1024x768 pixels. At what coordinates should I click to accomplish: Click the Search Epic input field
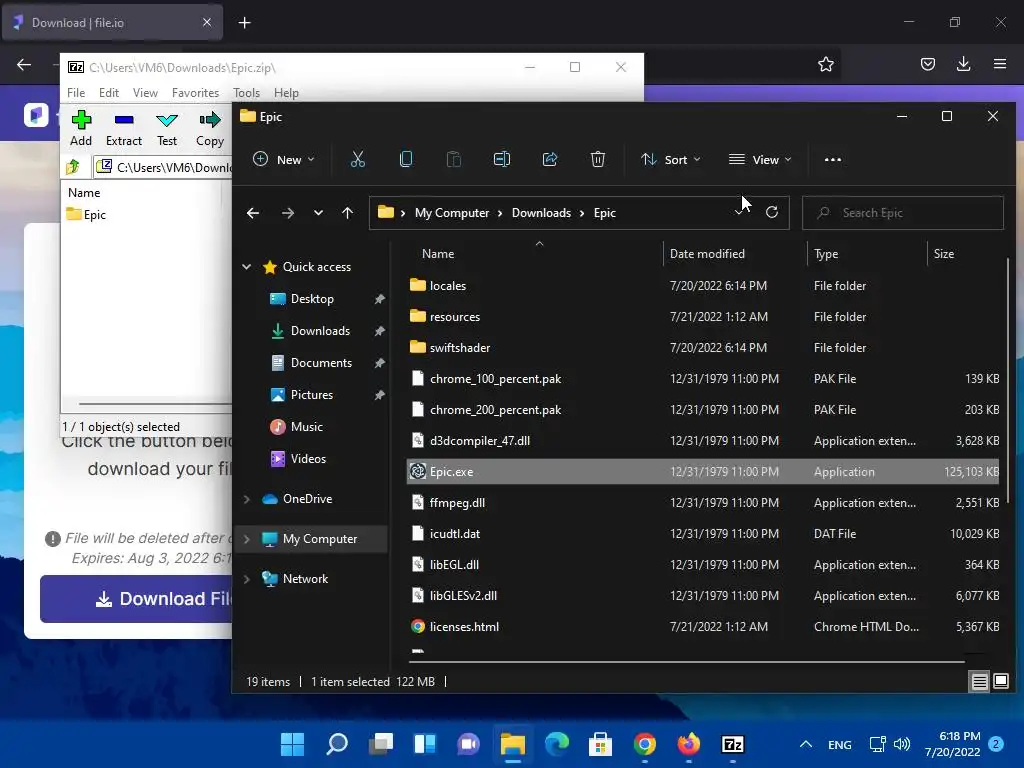pos(903,213)
